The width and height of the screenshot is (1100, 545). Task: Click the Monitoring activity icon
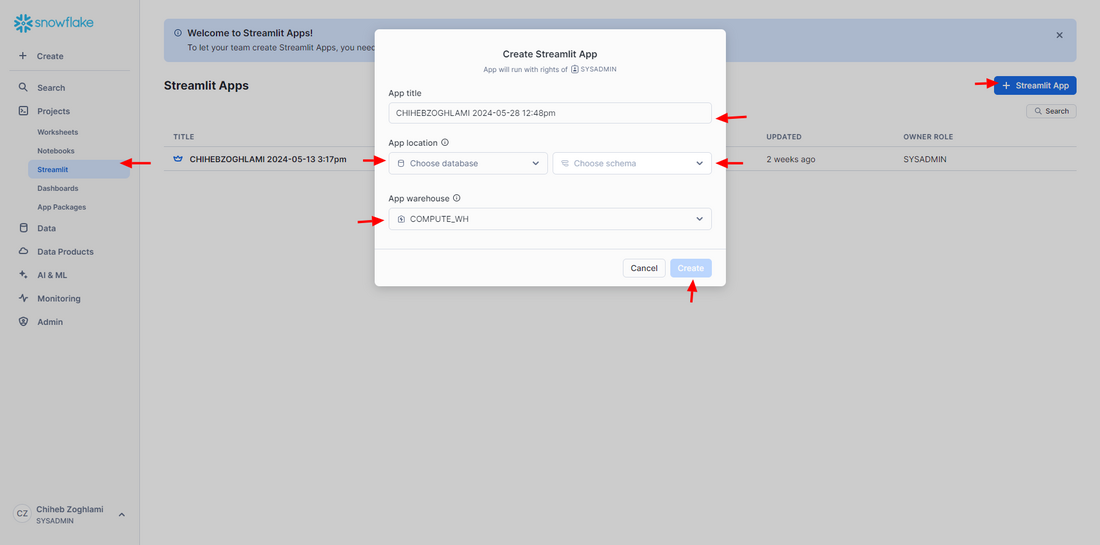coord(23,298)
